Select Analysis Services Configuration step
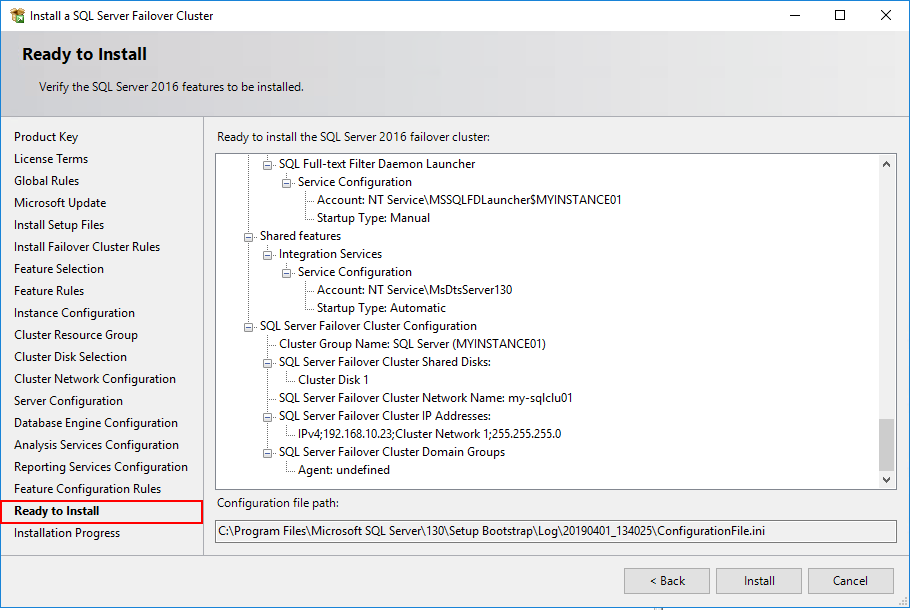 coord(96,446)
